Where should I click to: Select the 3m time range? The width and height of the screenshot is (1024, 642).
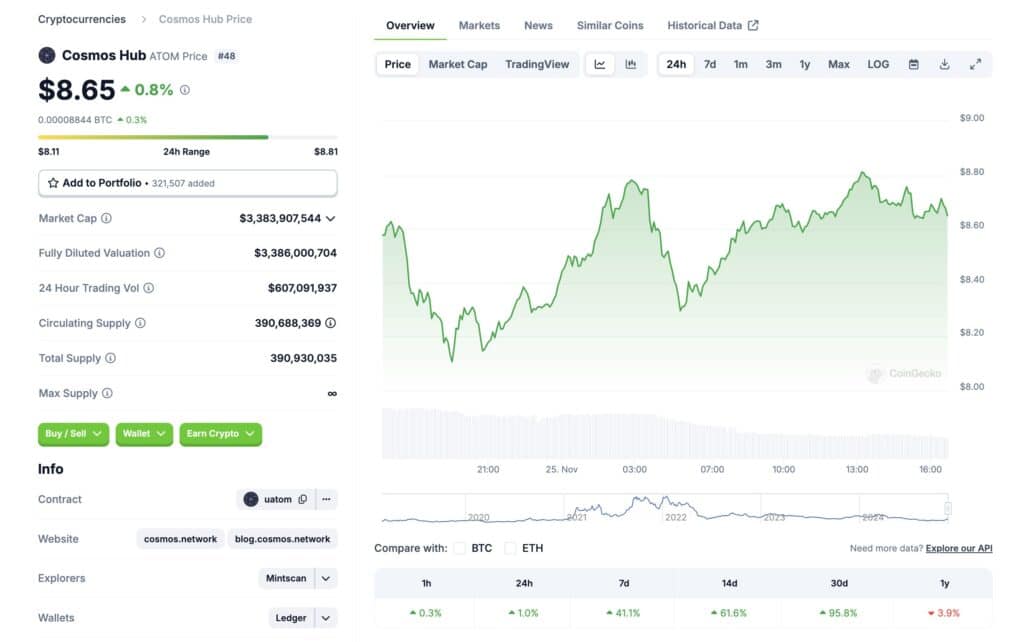pyautogui.click(x=773, y=64)
